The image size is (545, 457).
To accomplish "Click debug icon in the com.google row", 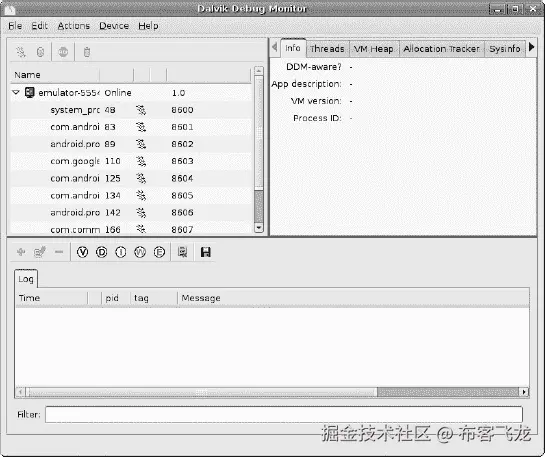I will (x=141, y=161).
